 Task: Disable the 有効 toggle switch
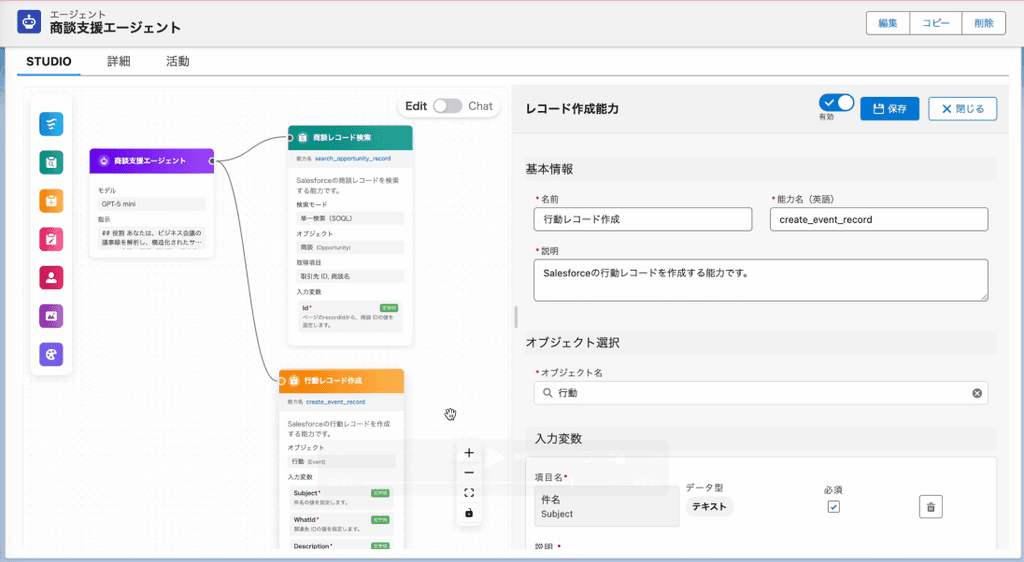tap(837, 102)
